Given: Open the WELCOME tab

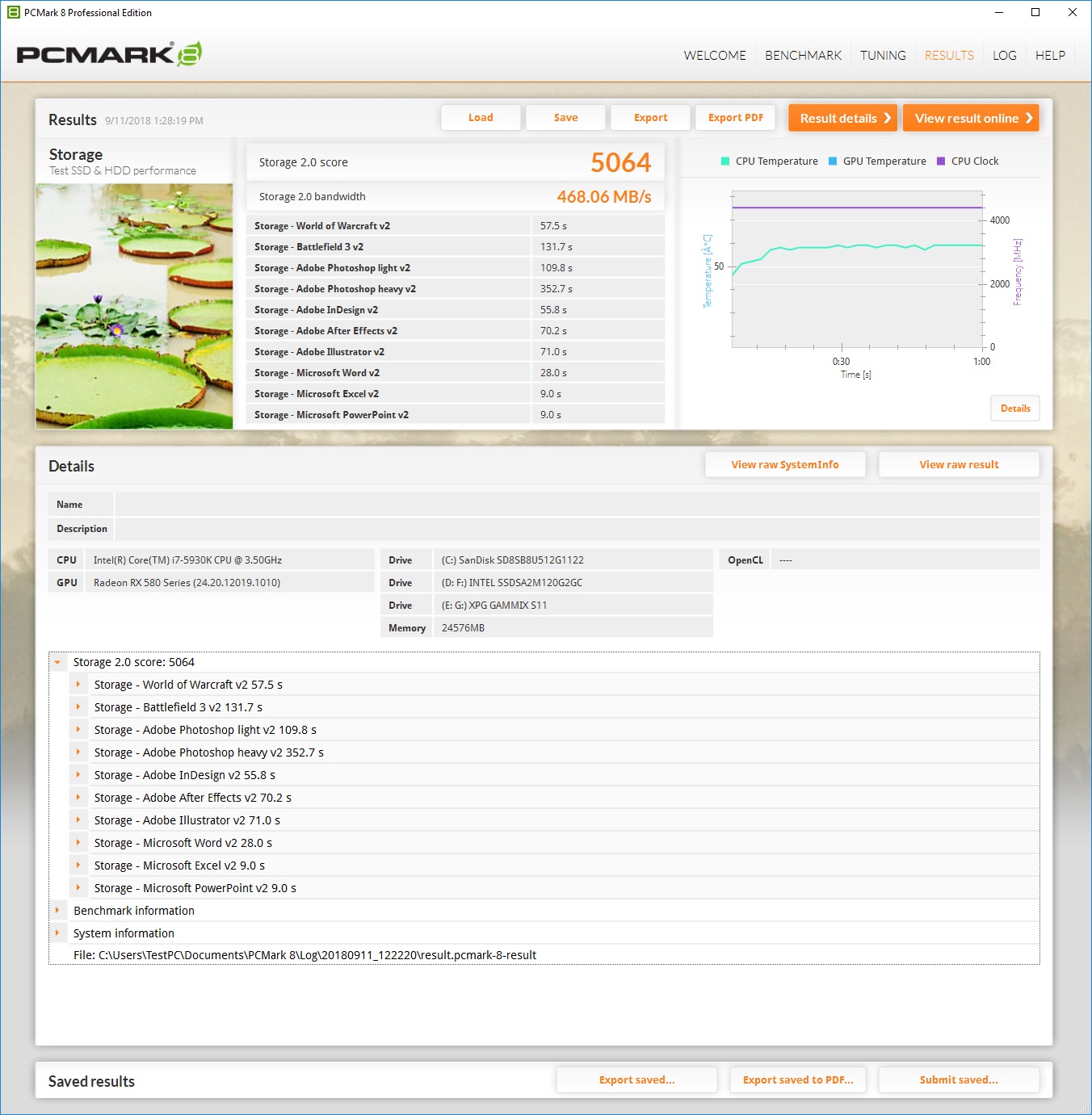Looking at the screenshot, I should click(x=715, y=55).
